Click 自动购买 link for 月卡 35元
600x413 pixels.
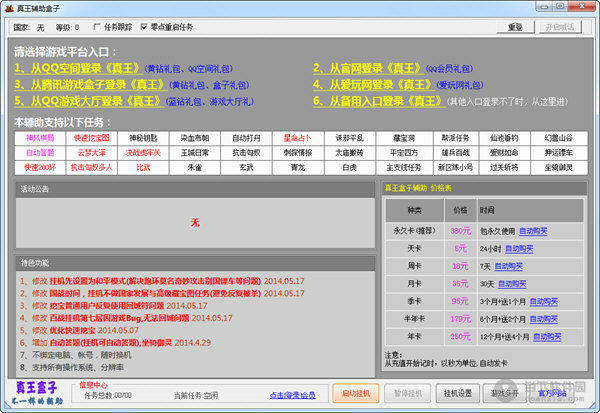pos(512,284)
